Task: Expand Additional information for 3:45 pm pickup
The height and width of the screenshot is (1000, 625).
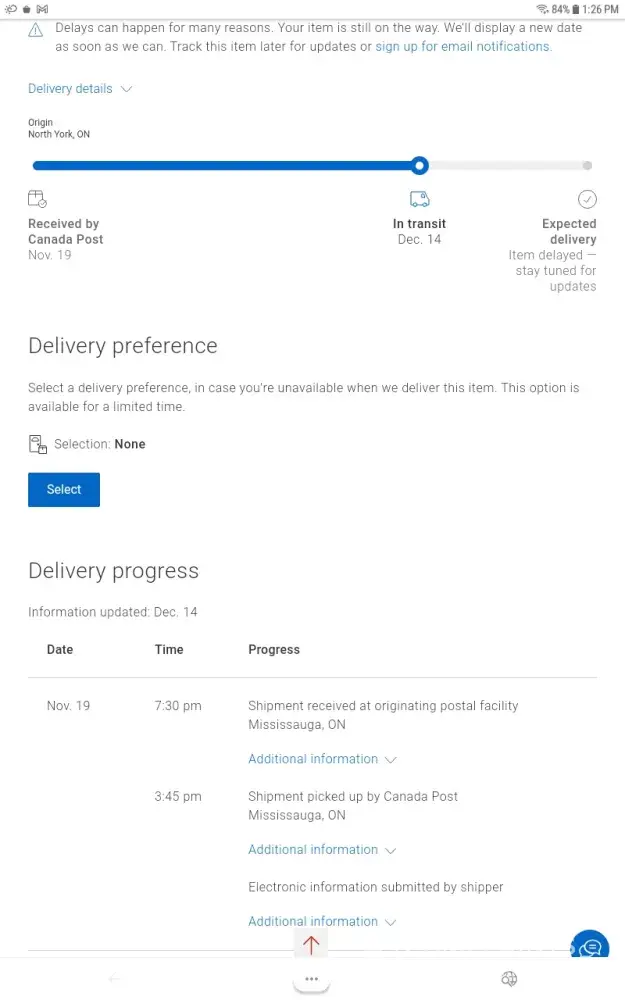Action: (322, 850)
